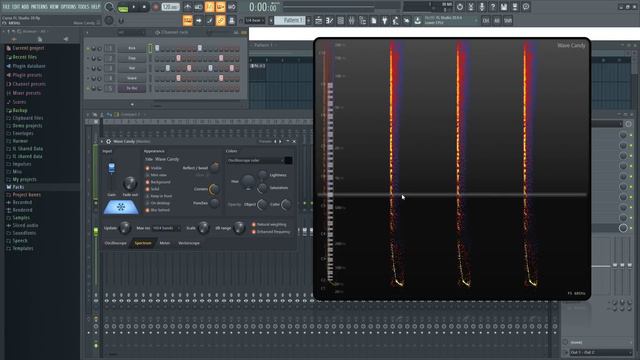The width and height of the screenshot is (640, 360).
Task: Open the plugin picker plug icon
Action: [x=384, y=20]
